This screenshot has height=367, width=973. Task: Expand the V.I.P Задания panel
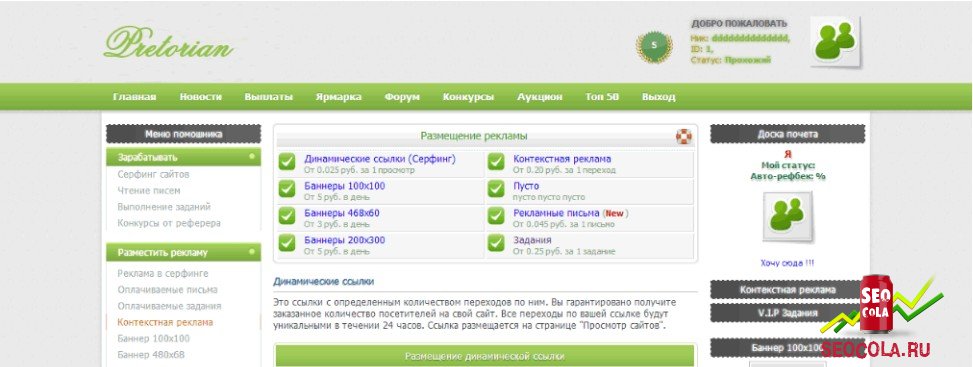click(787, 313)
